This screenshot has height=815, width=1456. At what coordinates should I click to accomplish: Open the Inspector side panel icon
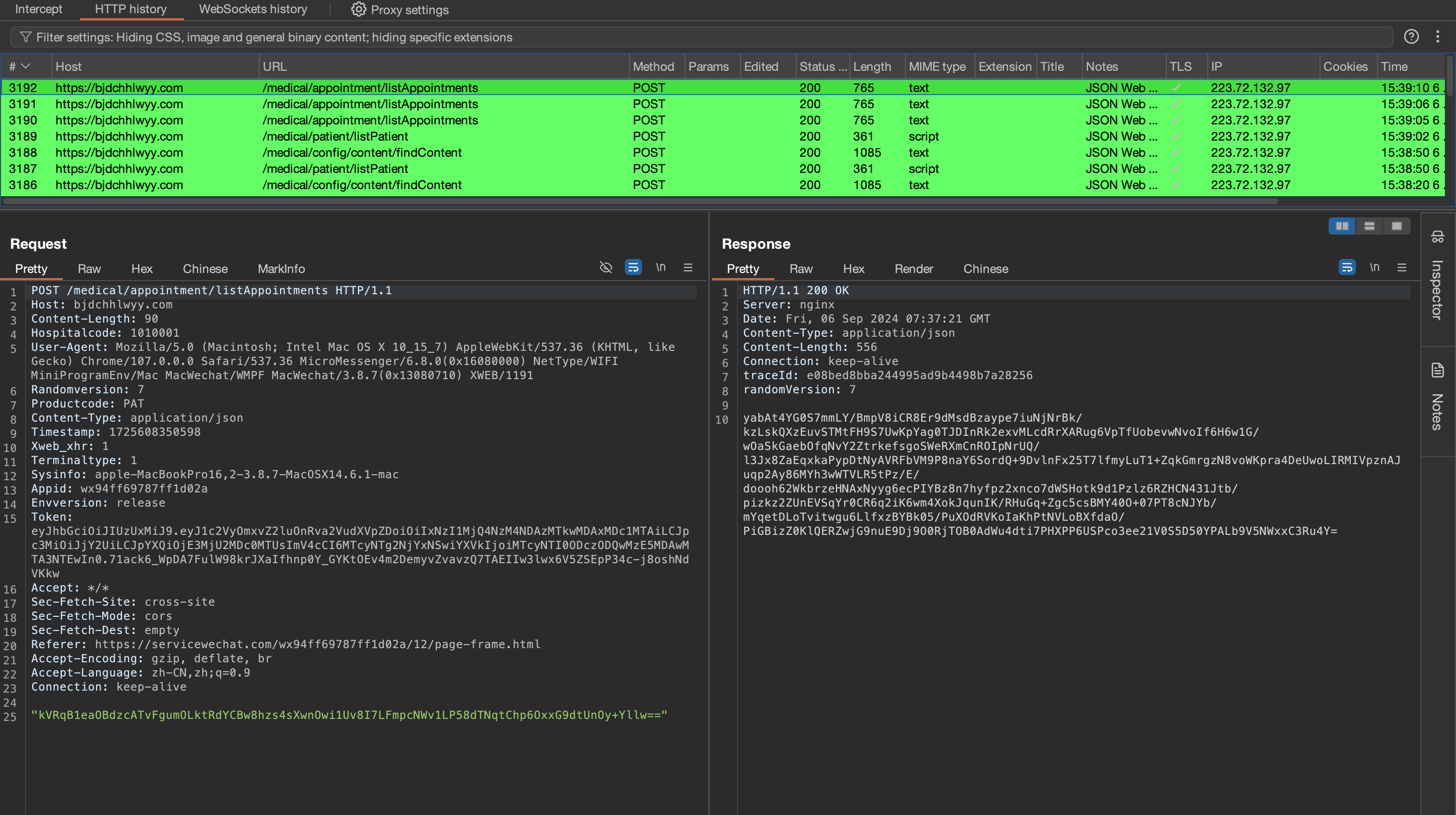pos(1438,236)
